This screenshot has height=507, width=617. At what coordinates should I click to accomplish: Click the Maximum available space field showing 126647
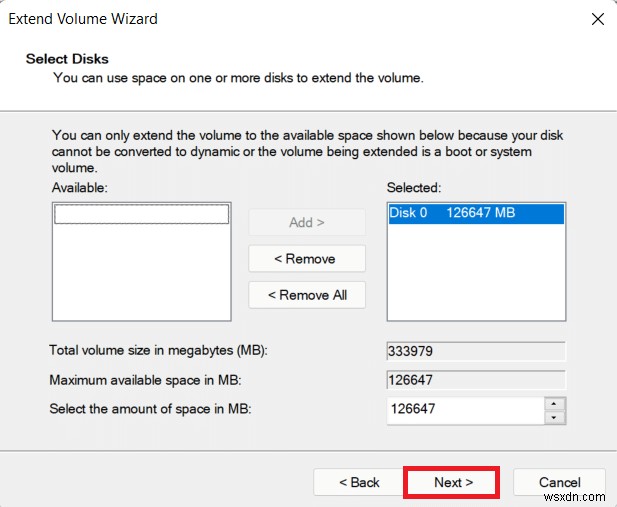(x=476, y=380)
